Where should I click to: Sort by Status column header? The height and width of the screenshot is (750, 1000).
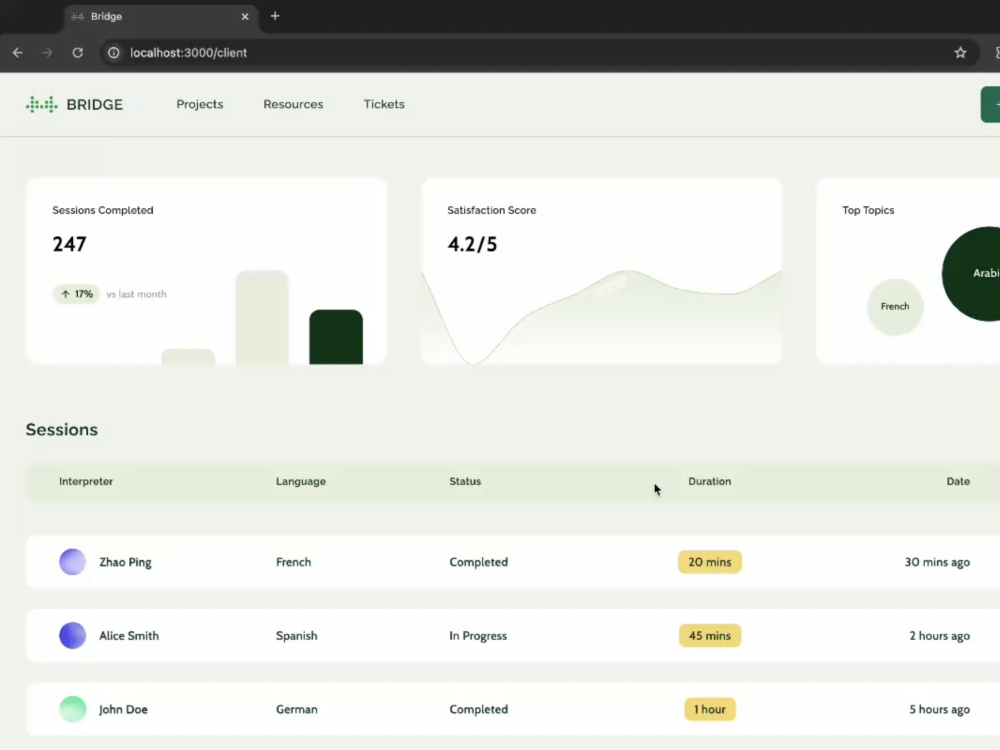click(x=465, y=482)
